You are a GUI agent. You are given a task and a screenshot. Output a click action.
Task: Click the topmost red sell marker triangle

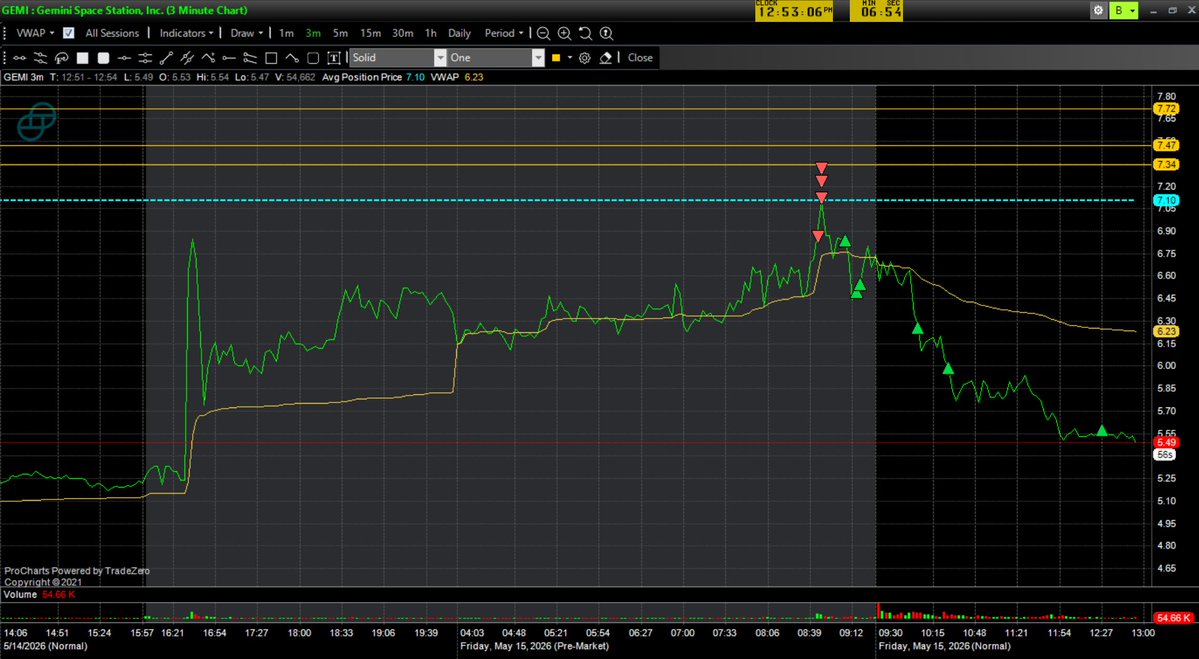tap(821, 167)
